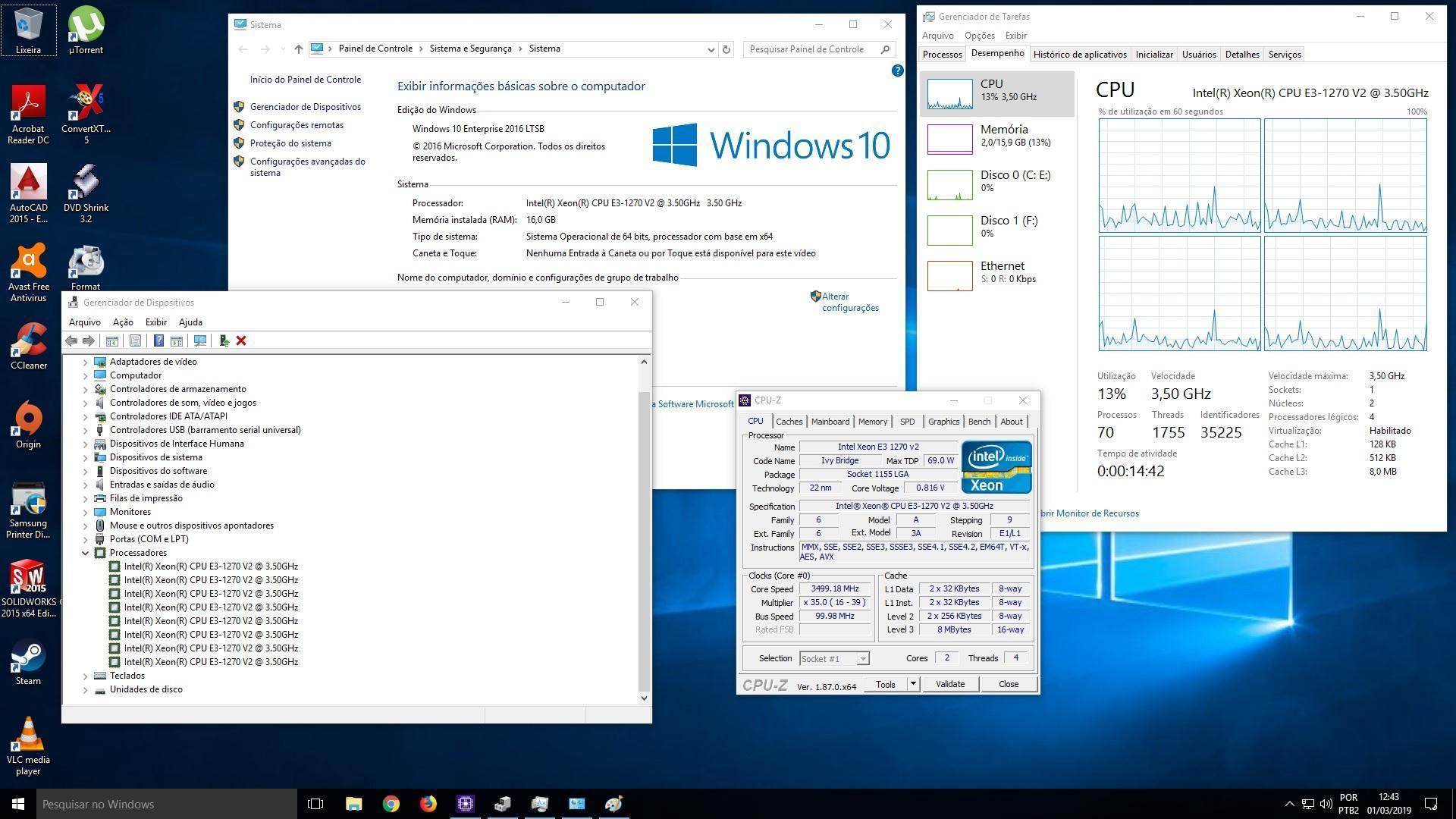Open Tools dropdown arrow in CPU-Z
The height and width of the screenshot is (819, 1456).
(x=913, y=684)
